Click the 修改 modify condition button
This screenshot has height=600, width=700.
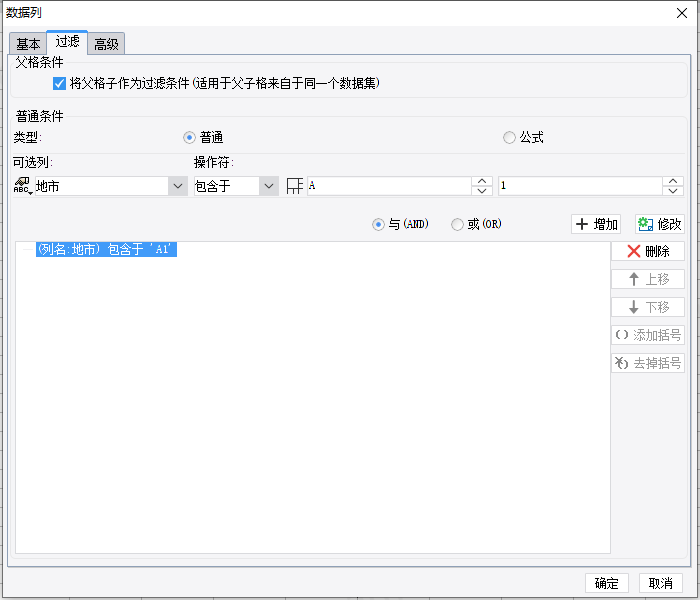click(x=660, y=224)
